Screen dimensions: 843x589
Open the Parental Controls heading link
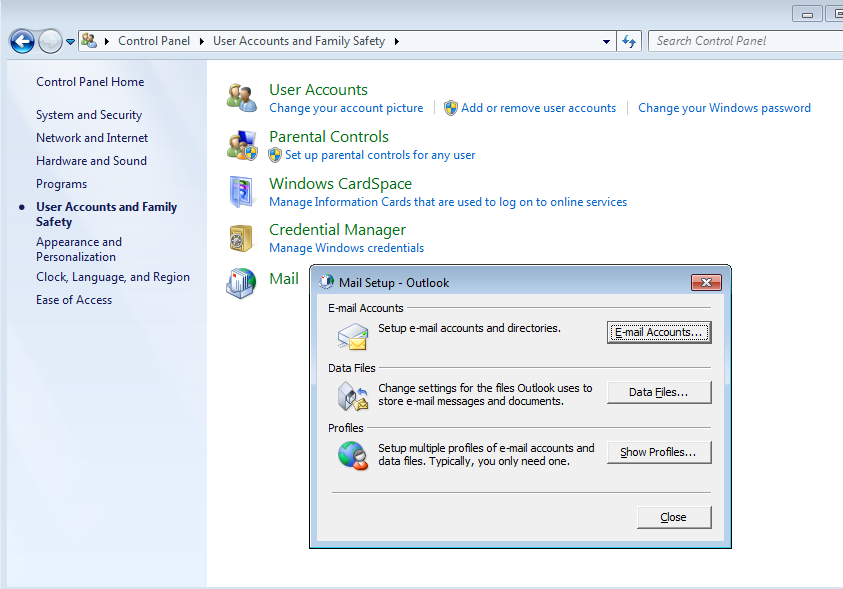(329, 137)
